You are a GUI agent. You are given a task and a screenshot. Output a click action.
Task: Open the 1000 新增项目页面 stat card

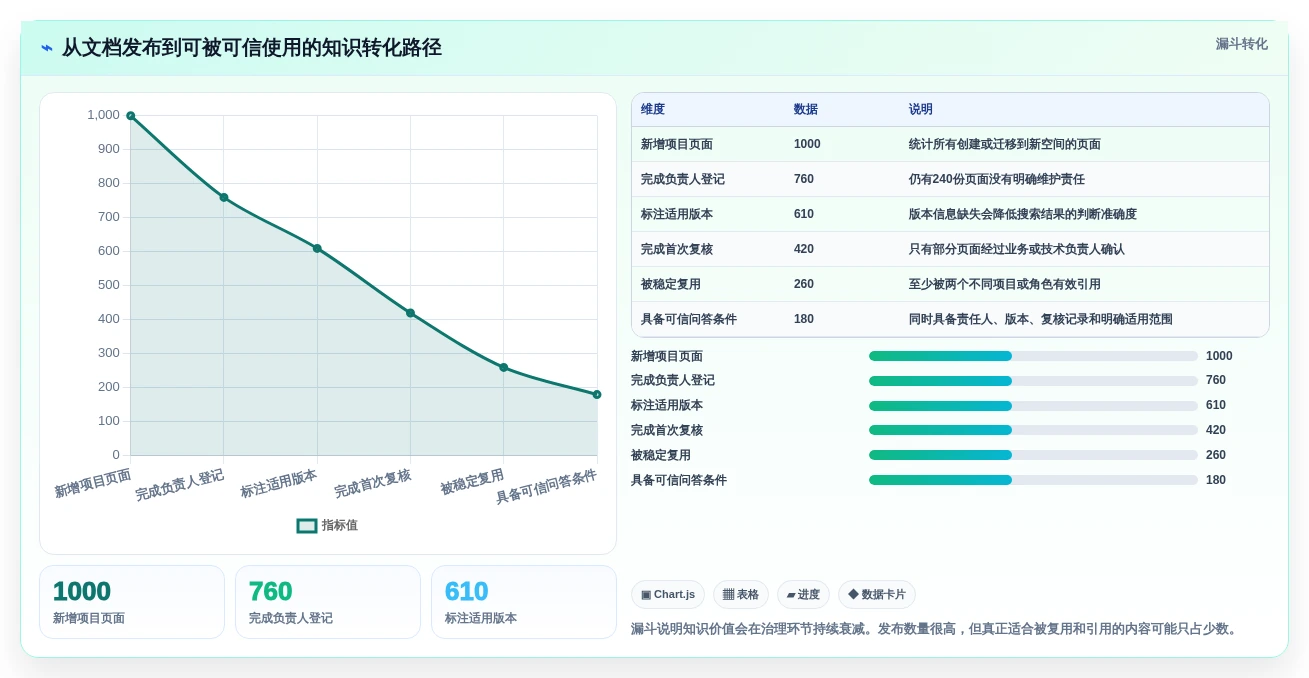coord(132,602)
